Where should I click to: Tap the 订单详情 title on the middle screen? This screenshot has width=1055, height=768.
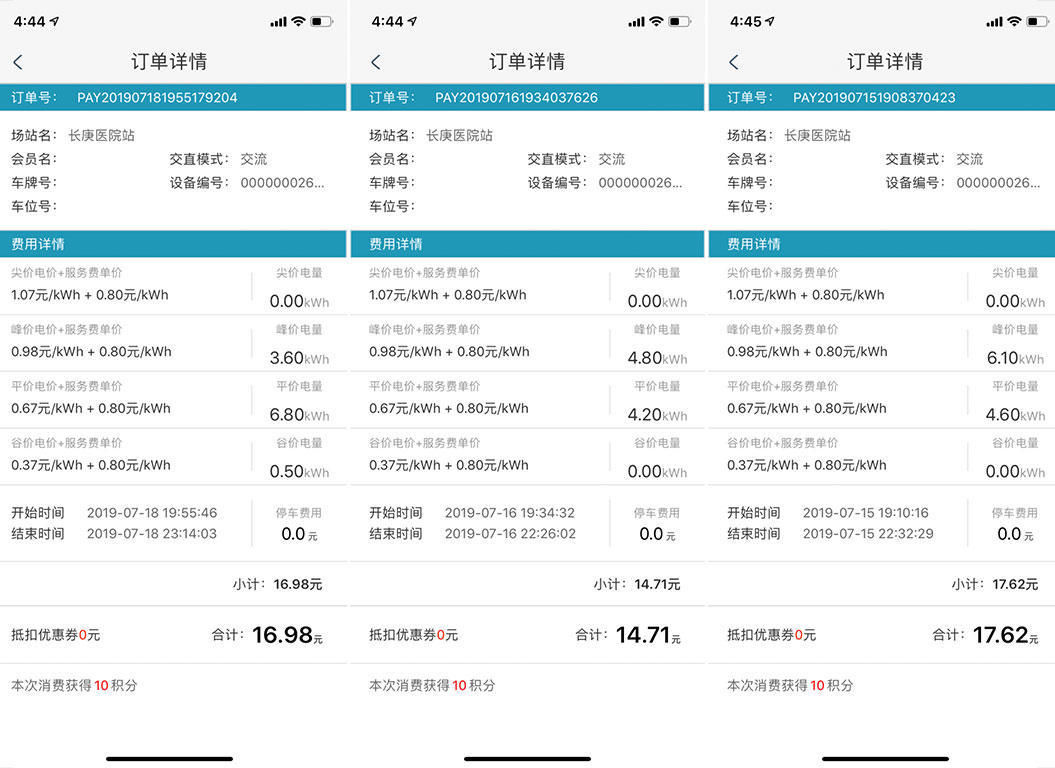pos(527,61)
